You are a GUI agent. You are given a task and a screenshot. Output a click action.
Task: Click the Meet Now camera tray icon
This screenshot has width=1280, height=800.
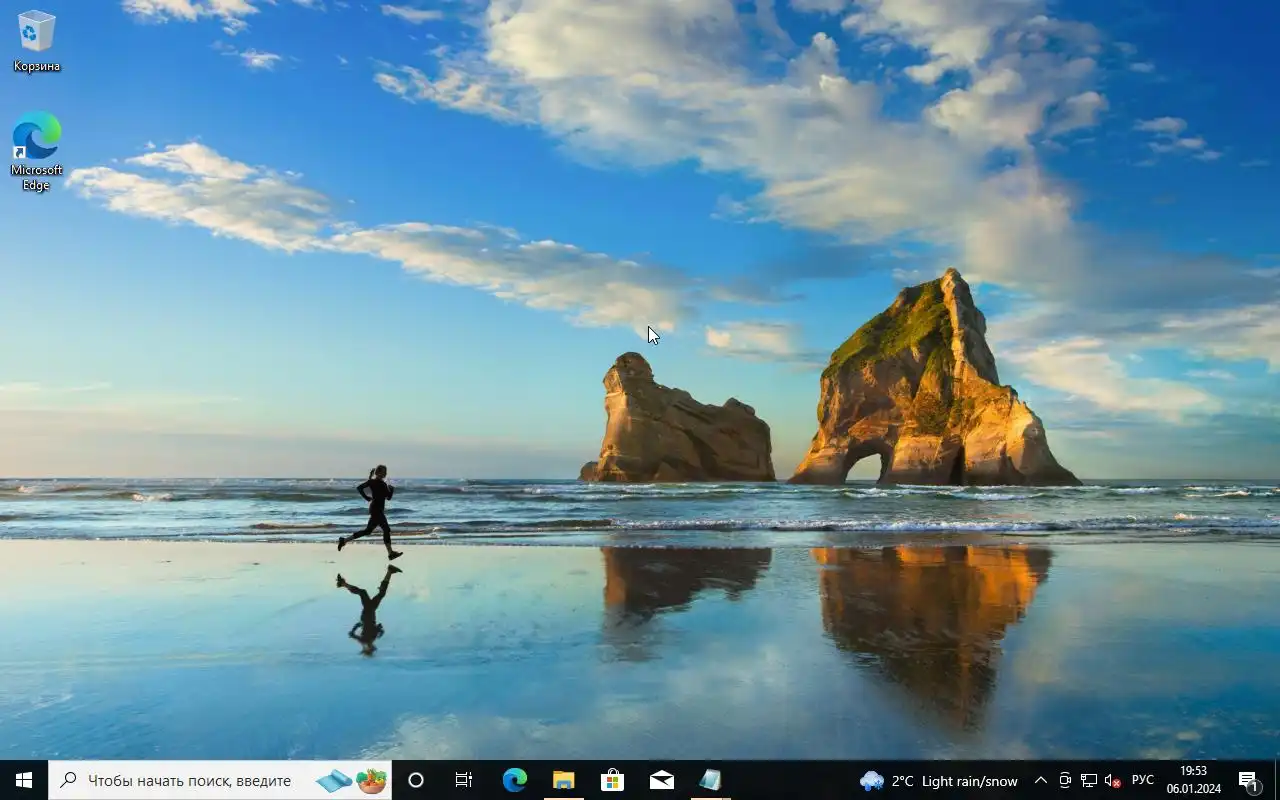coord(1065,781)
